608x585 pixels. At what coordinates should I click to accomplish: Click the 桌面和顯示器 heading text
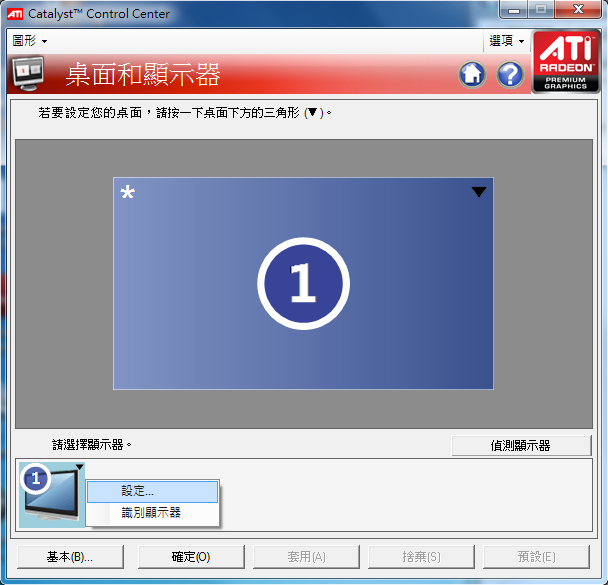point(143,74)
